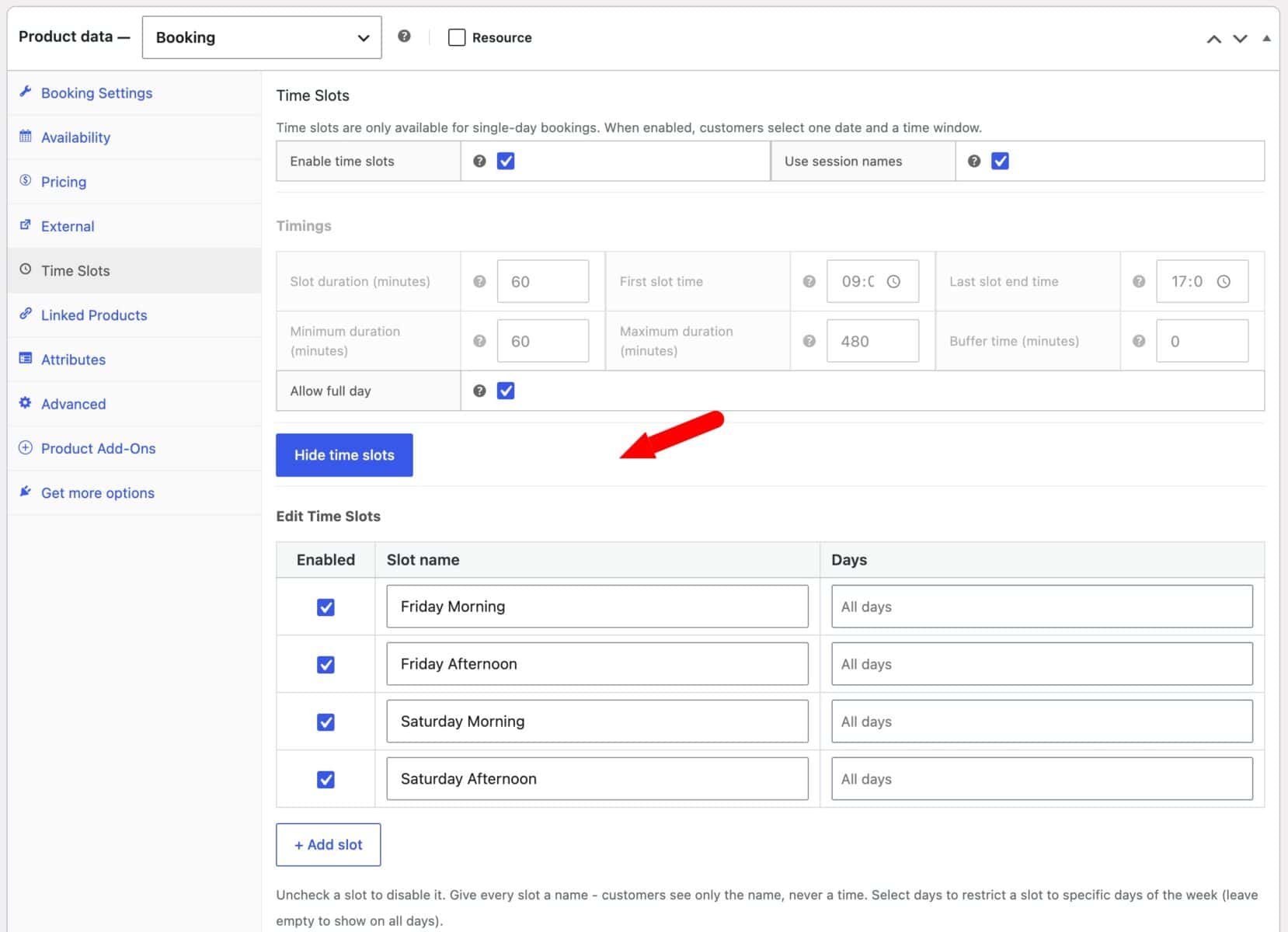Open the Booking product type dropdown
The height and width of the screenshot is (932, 1288).
(262, 37)
